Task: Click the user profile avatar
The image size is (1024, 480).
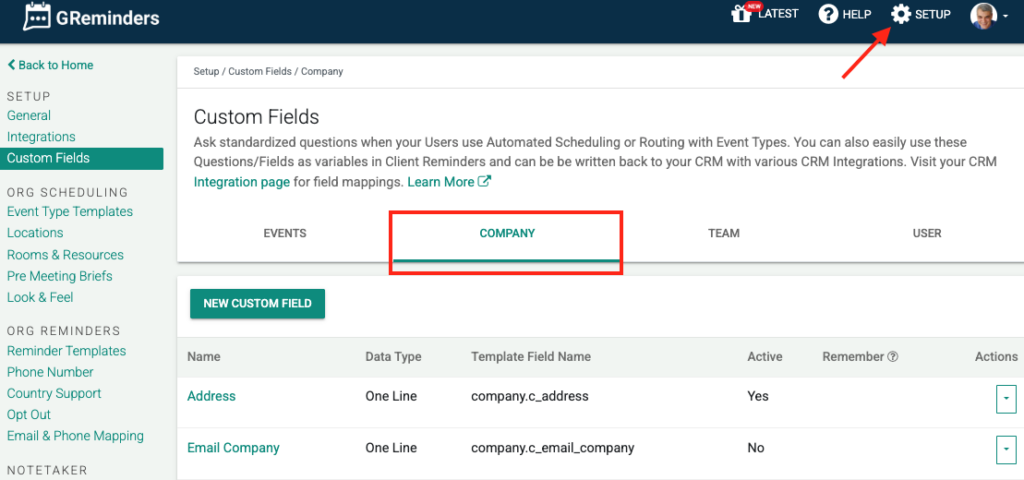Action: 983,15
